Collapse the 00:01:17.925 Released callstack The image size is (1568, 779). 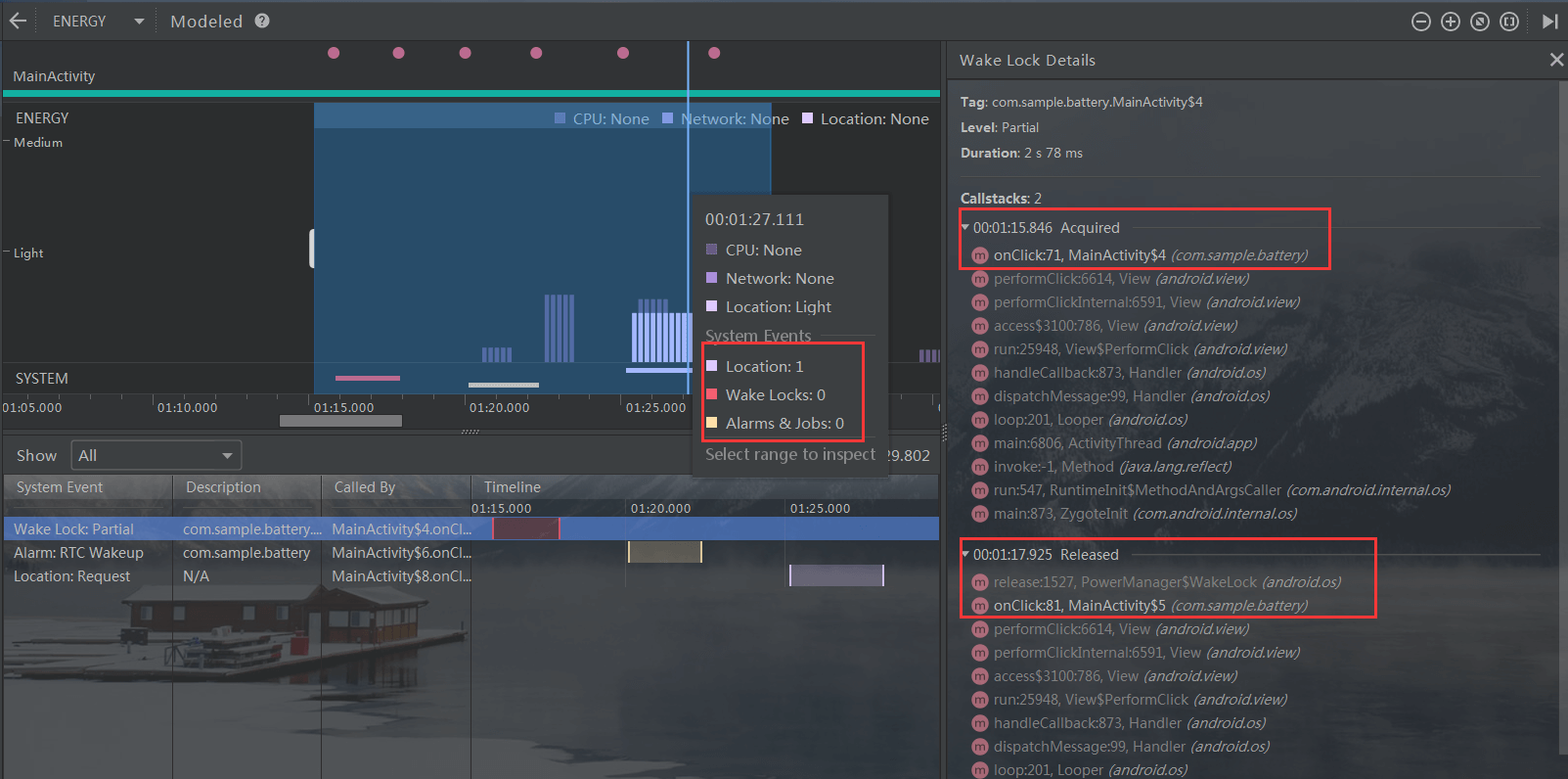(x=965, y=555)
